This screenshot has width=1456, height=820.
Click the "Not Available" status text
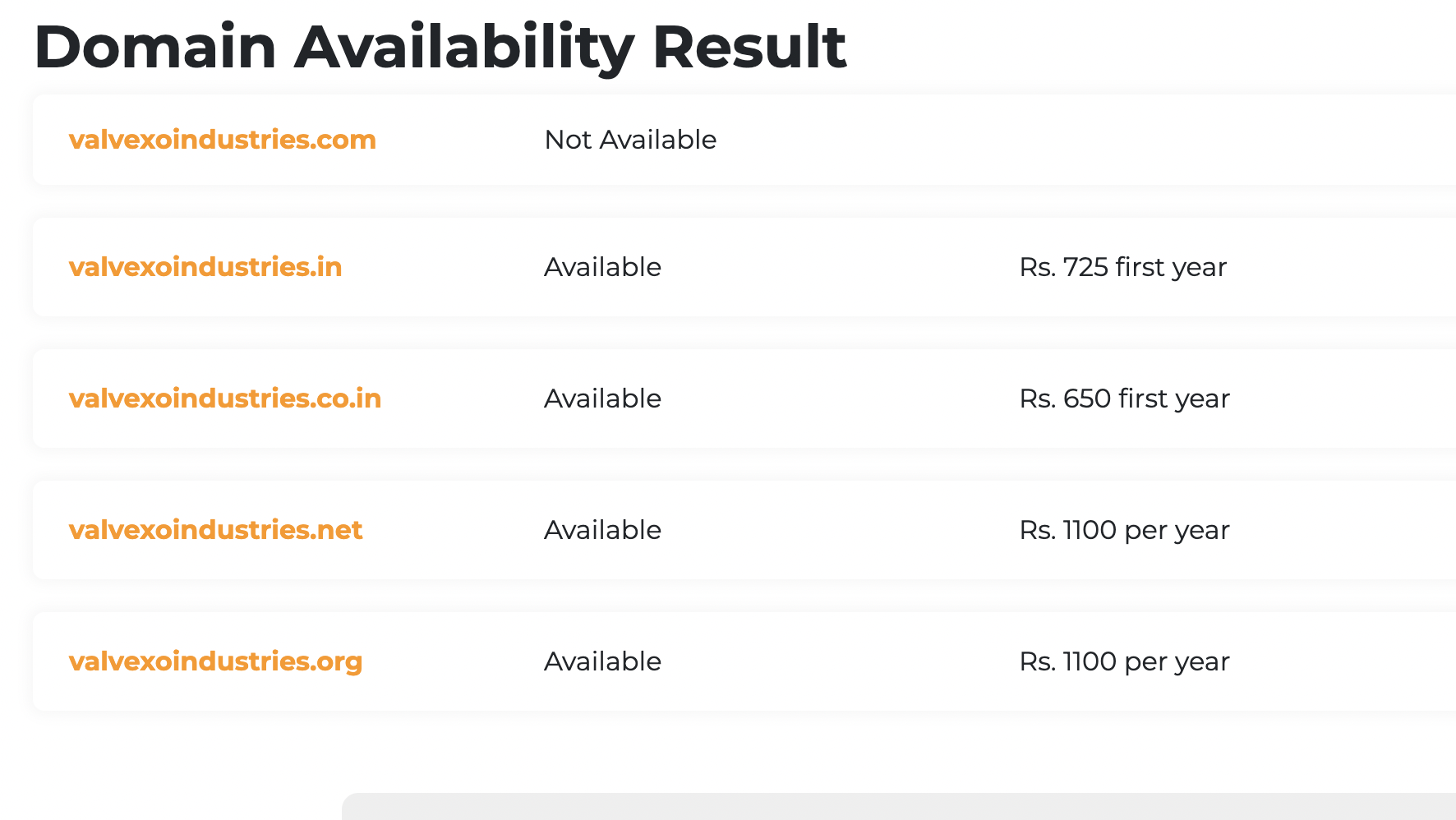click(630, 140)
